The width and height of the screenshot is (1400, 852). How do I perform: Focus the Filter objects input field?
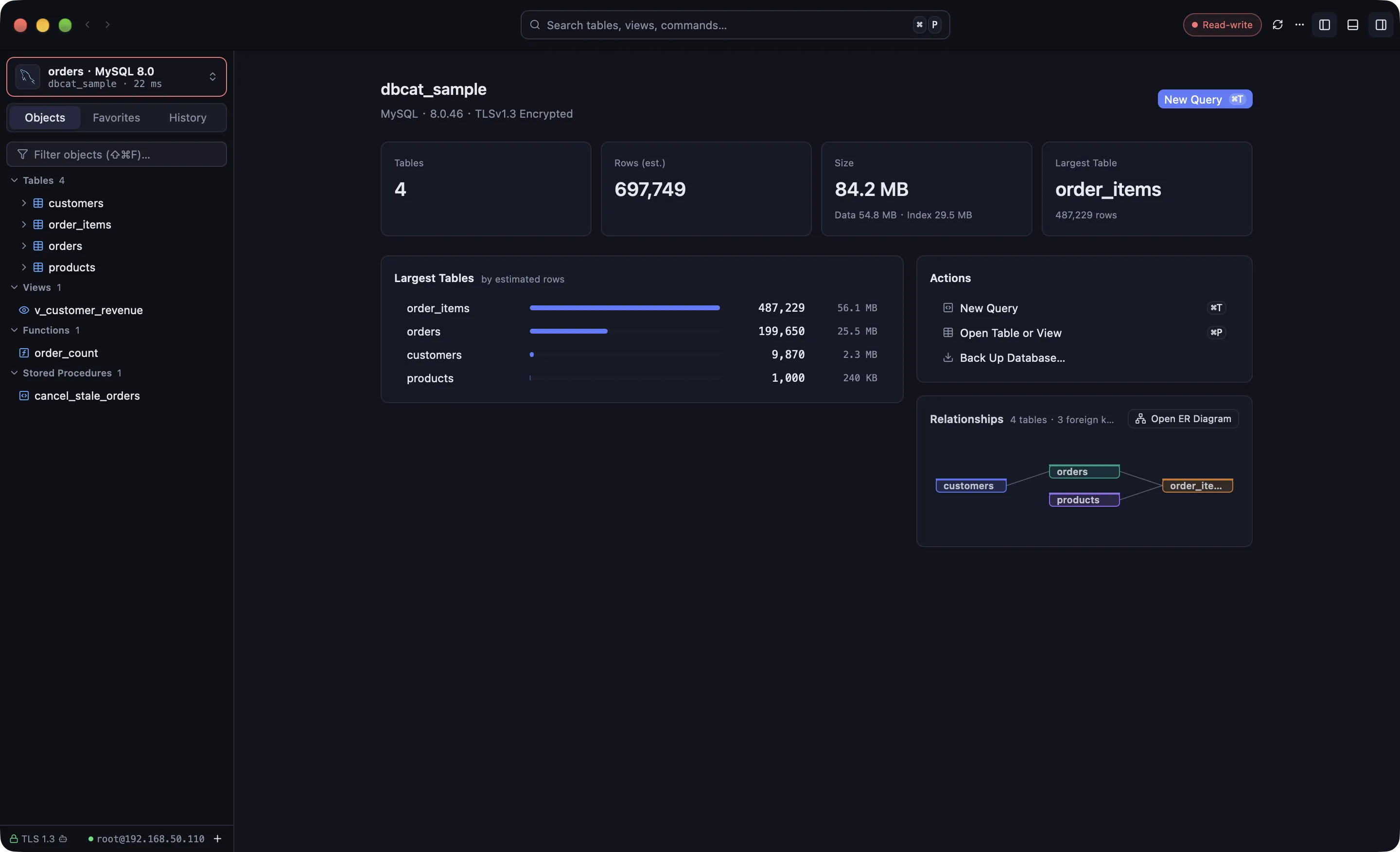tap(117, 155)
